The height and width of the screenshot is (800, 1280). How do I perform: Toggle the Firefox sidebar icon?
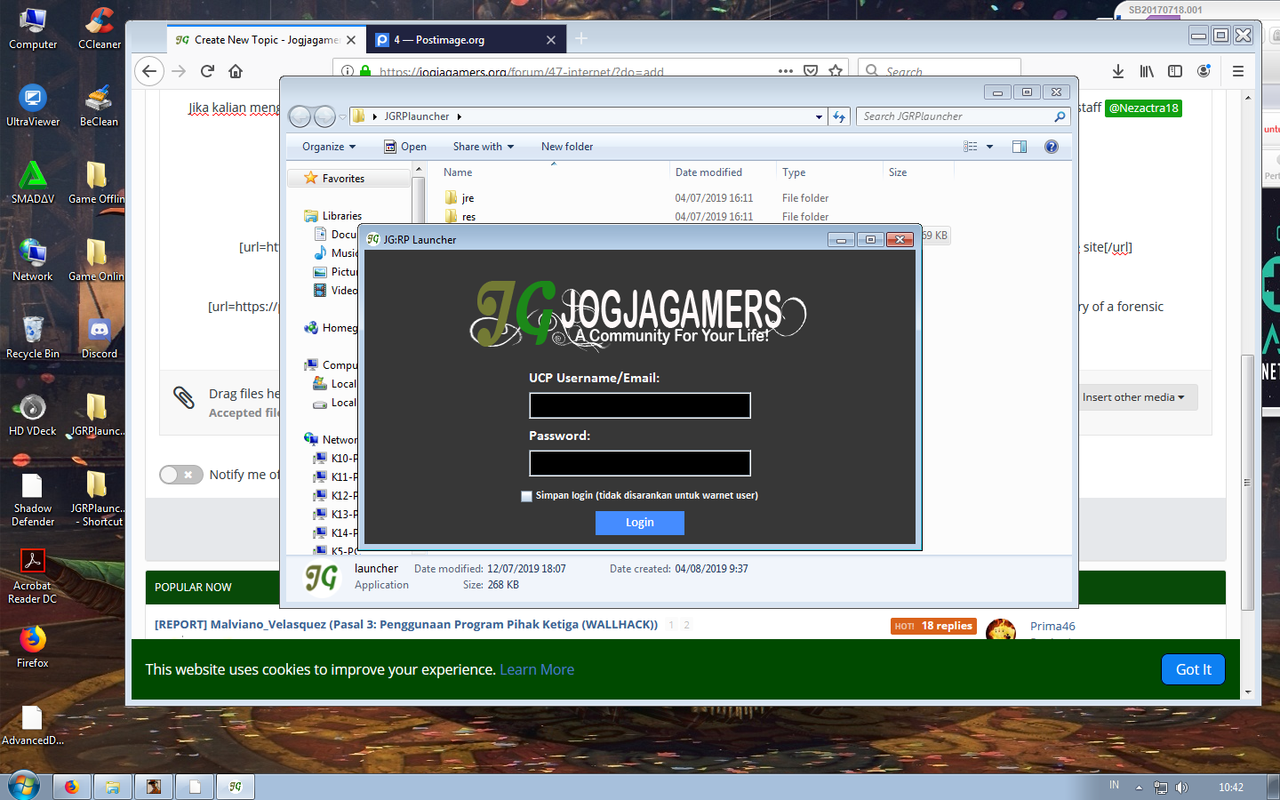[x=1176, y=71]
